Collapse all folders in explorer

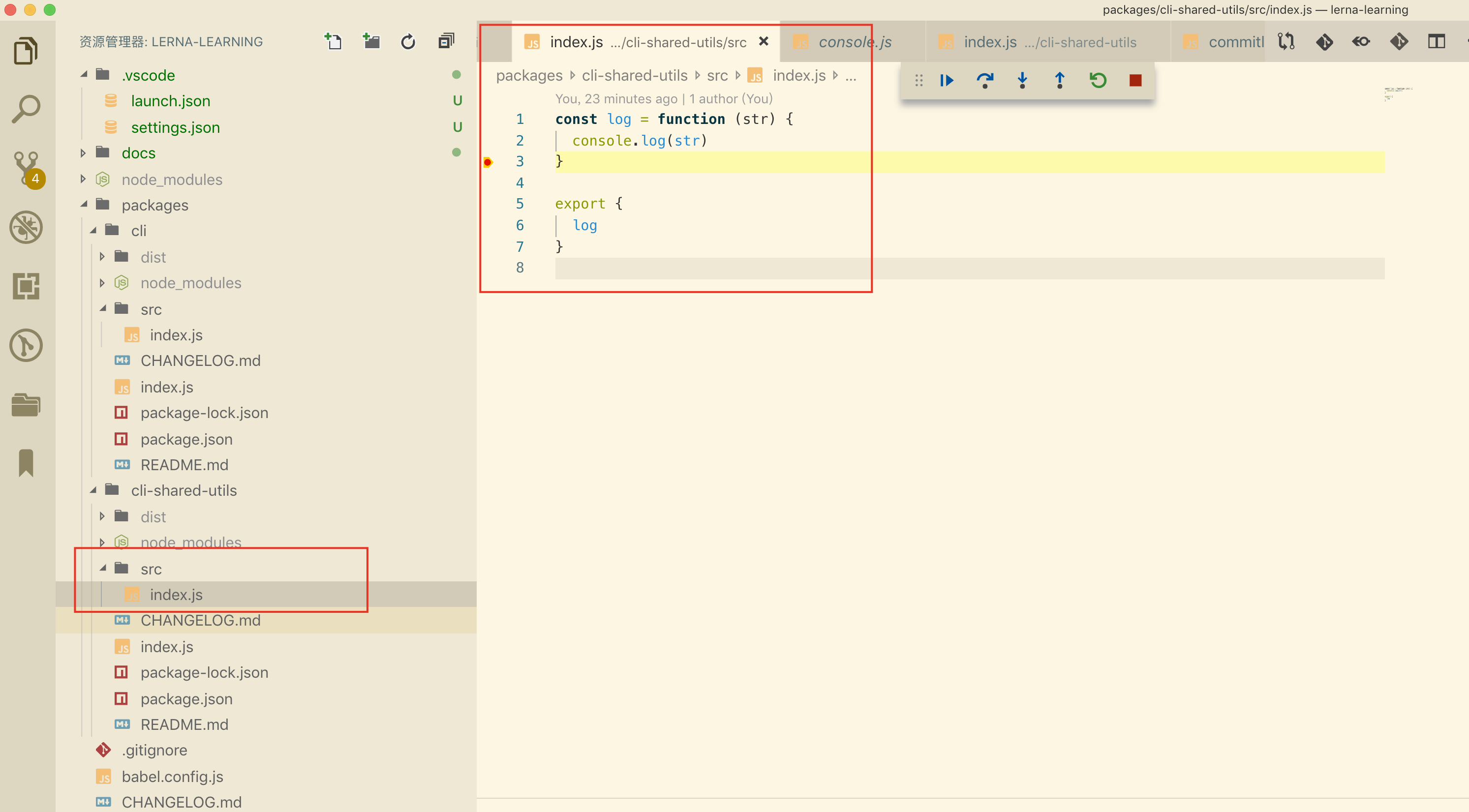(x=446, y=41)
